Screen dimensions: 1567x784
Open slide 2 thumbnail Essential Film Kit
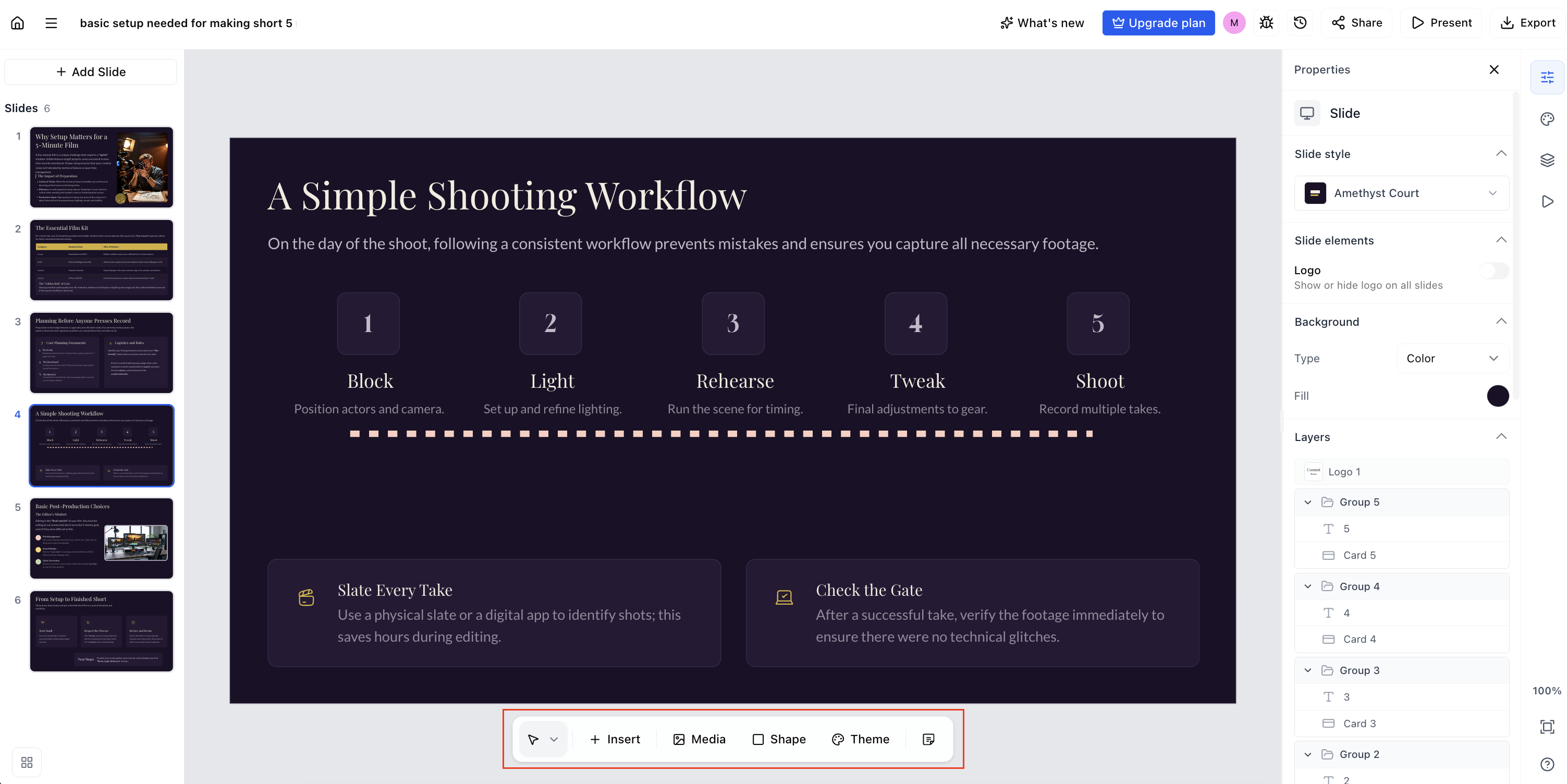(102, 260)
